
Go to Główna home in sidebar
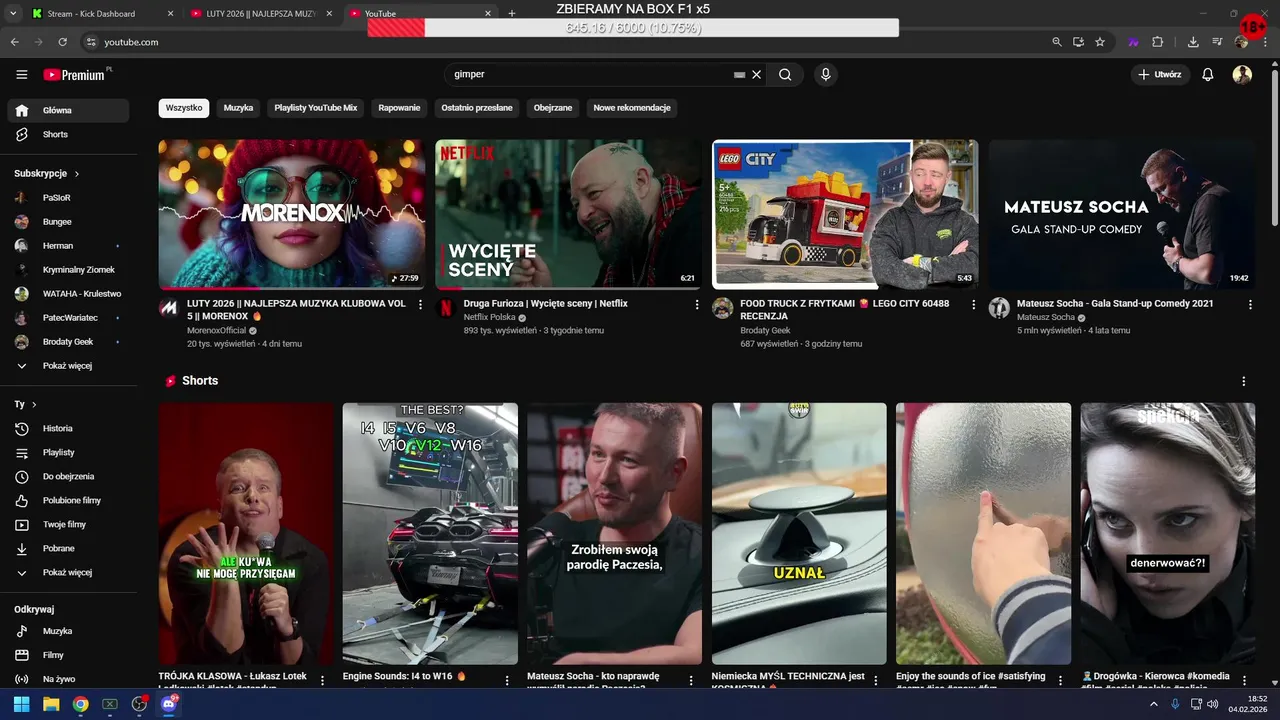click(x=68, y=111)
